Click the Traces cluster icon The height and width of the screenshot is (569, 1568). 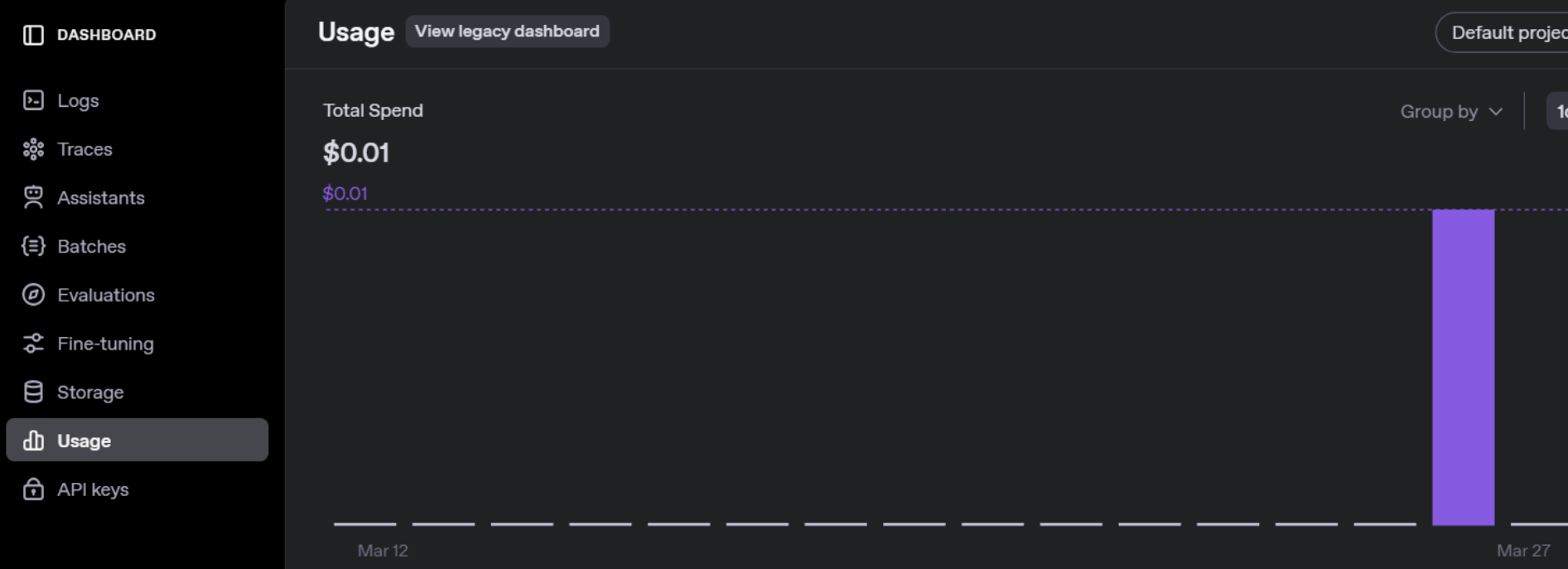pyautogui.click(x=33, y=149)
